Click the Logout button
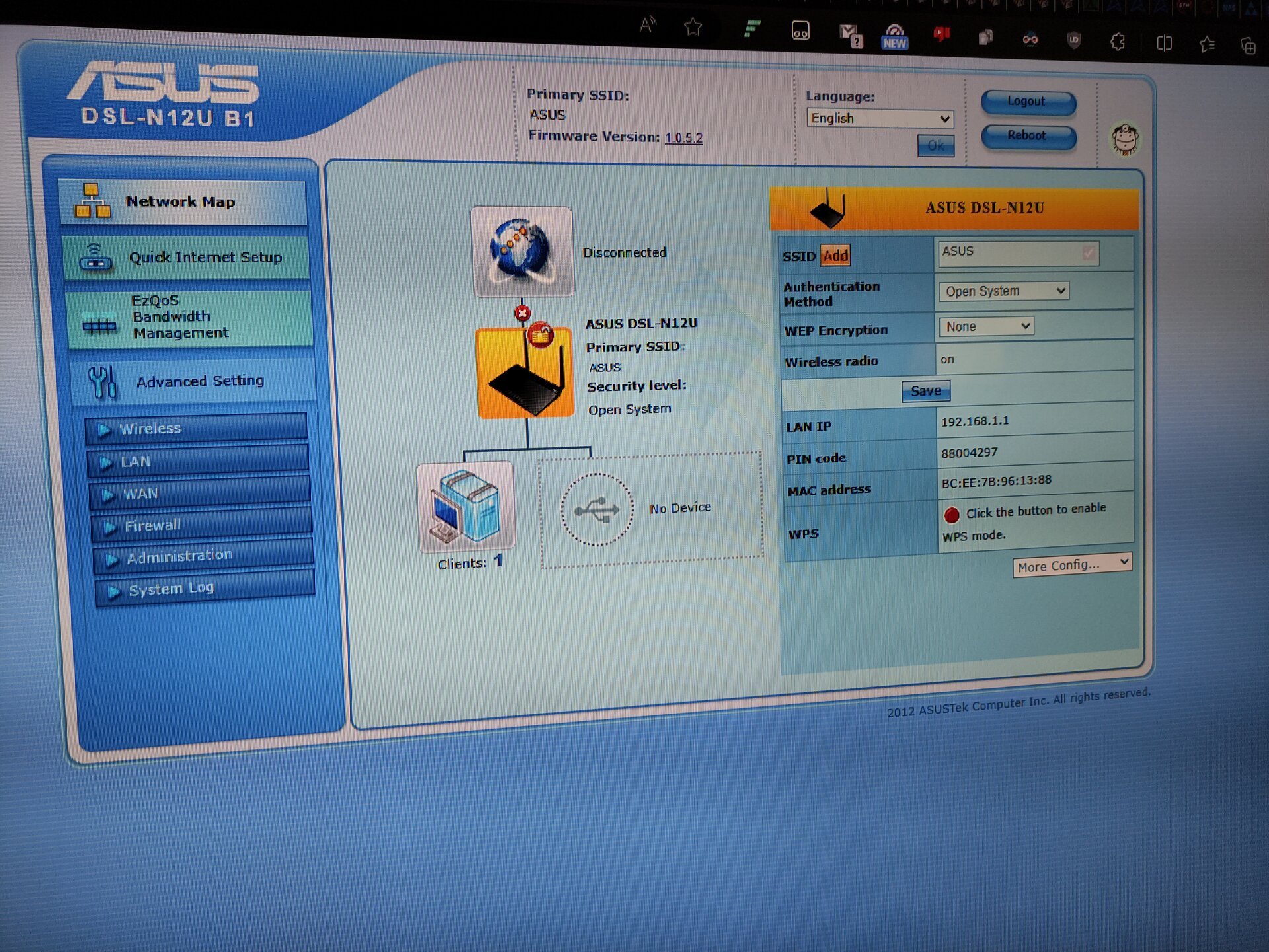The width and height of the screenshot is (1269, 952). (x=1028, y=102)
